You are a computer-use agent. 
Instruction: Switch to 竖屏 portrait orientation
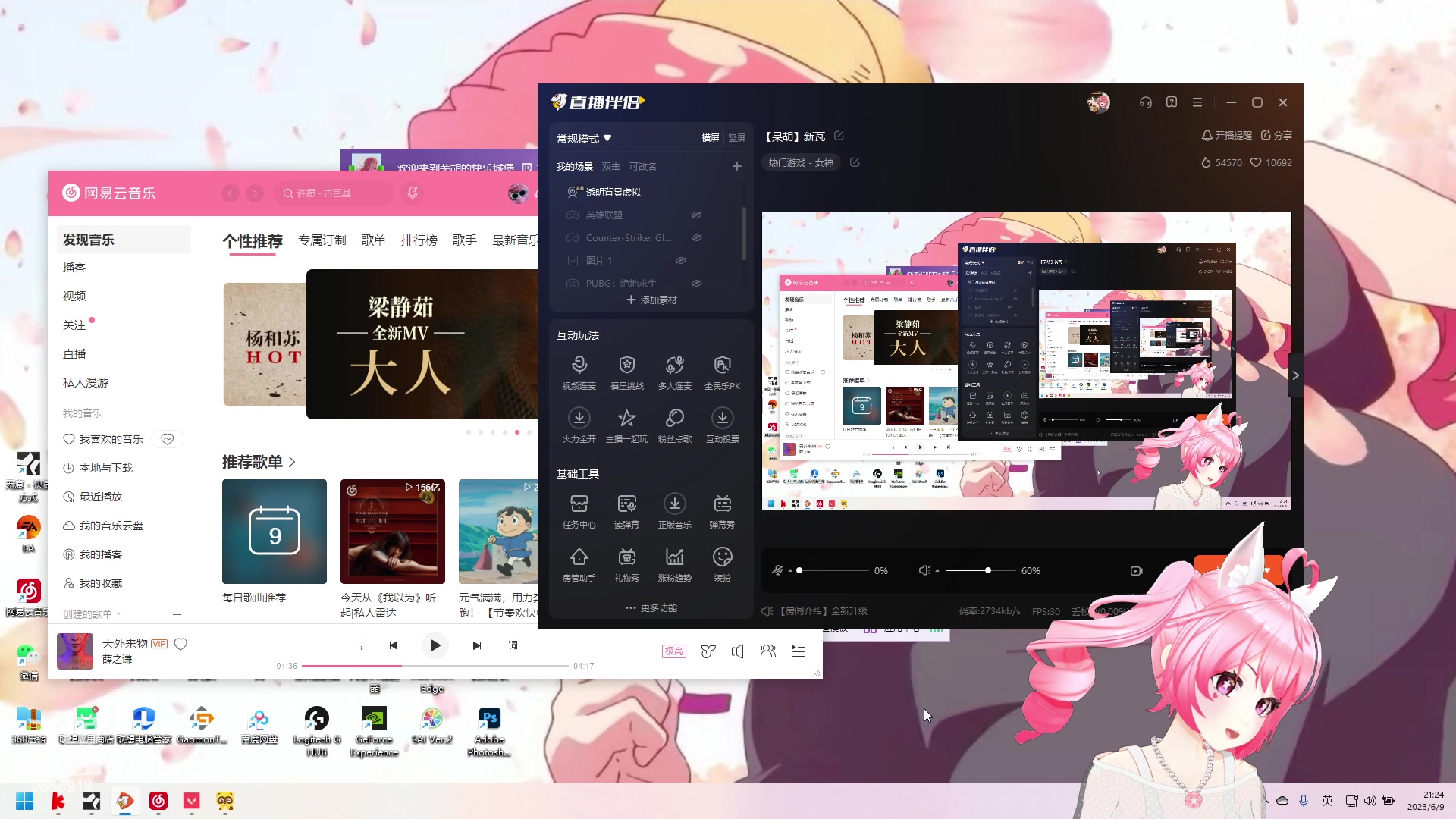(x=737, y=138)
